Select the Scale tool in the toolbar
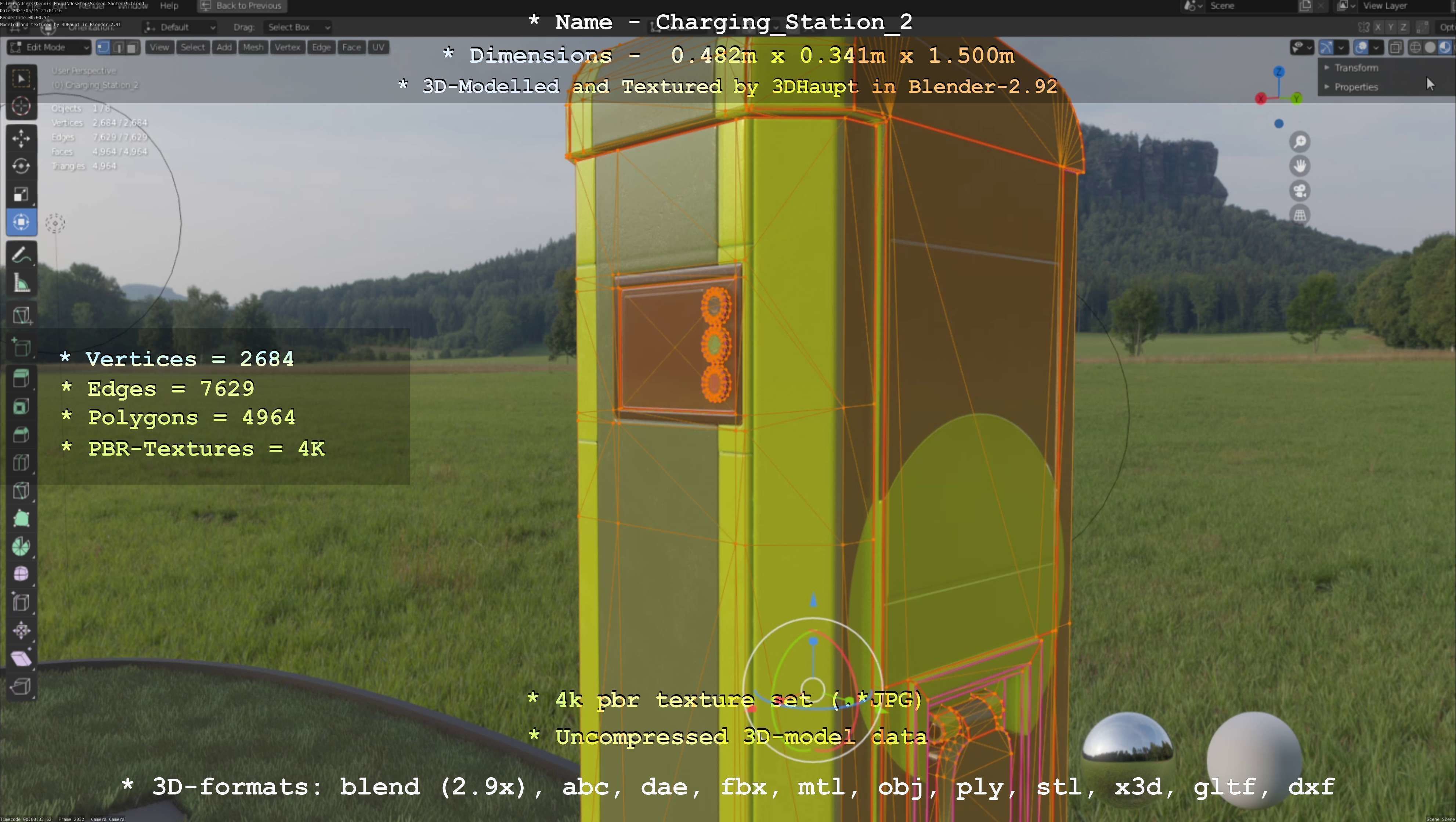The height and width of the screenshot is (822, 1456). click(21, 194)
